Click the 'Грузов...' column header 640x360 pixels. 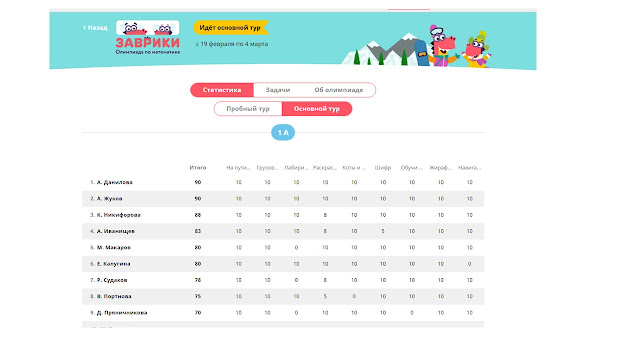[x=267, y=167]
